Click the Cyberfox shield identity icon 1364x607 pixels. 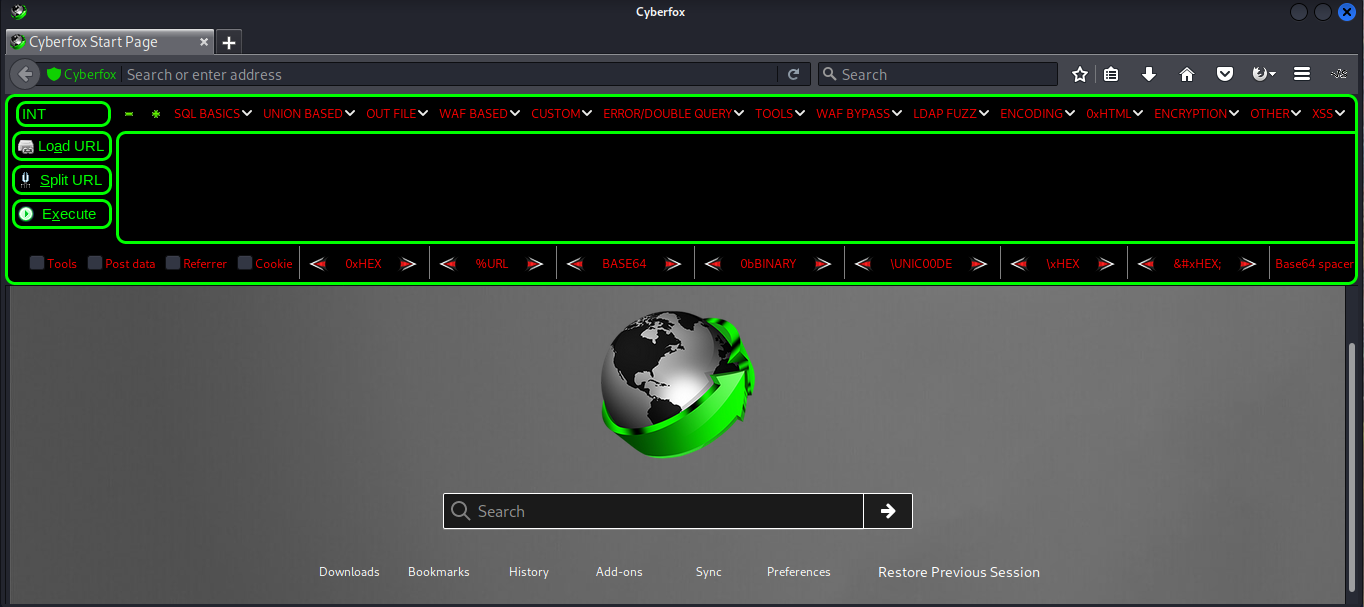pos(54,74)
